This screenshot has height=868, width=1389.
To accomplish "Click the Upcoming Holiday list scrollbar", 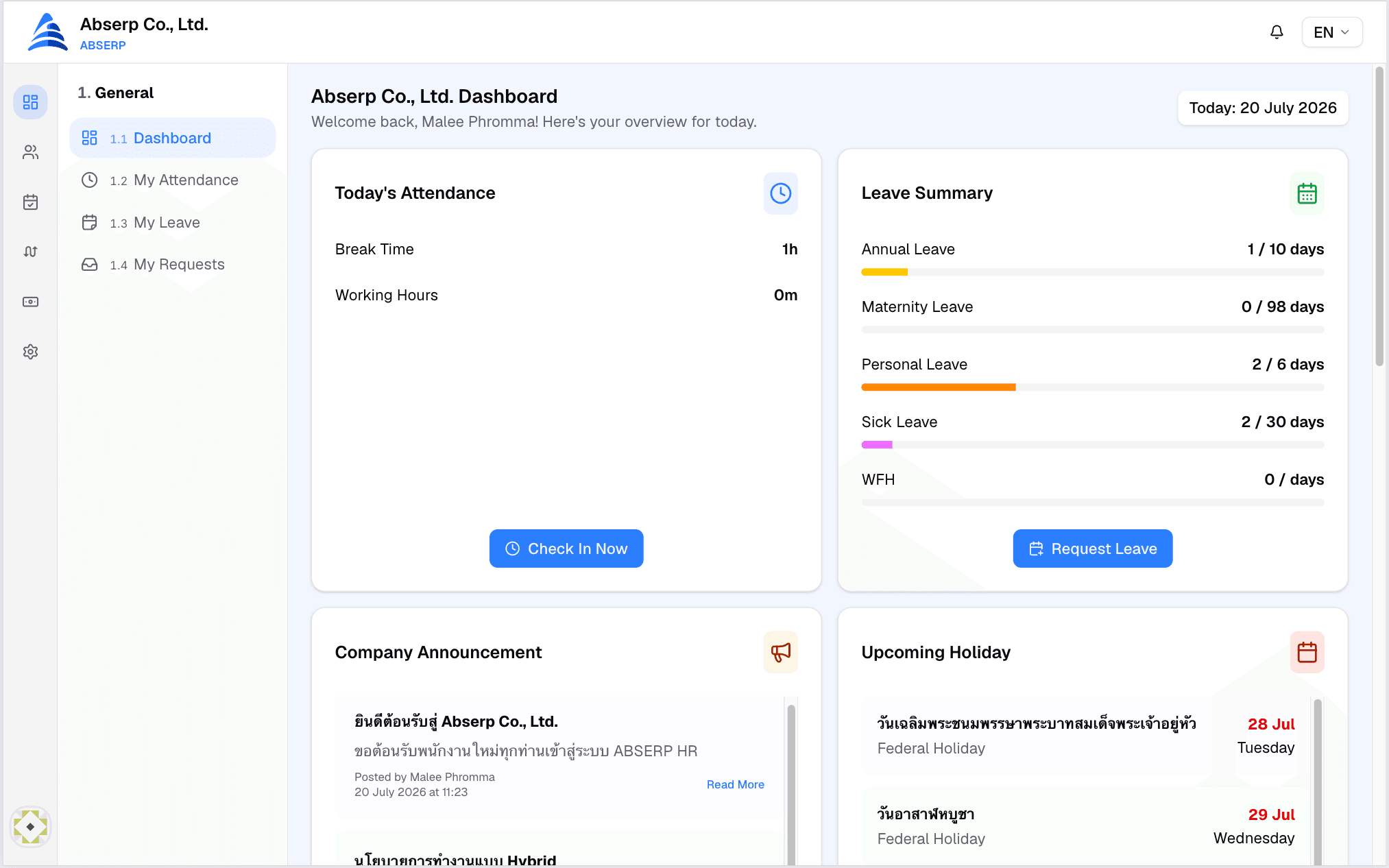I will click(x=1317, y=782).
